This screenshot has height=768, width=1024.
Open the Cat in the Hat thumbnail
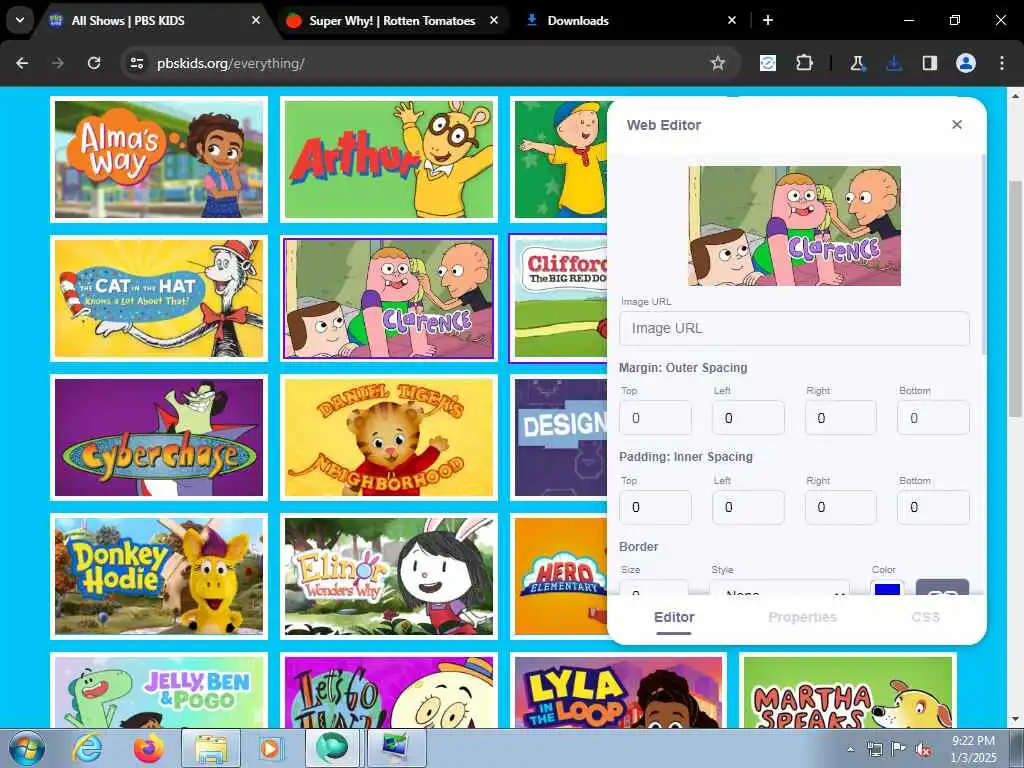click(x=159, y=298)
